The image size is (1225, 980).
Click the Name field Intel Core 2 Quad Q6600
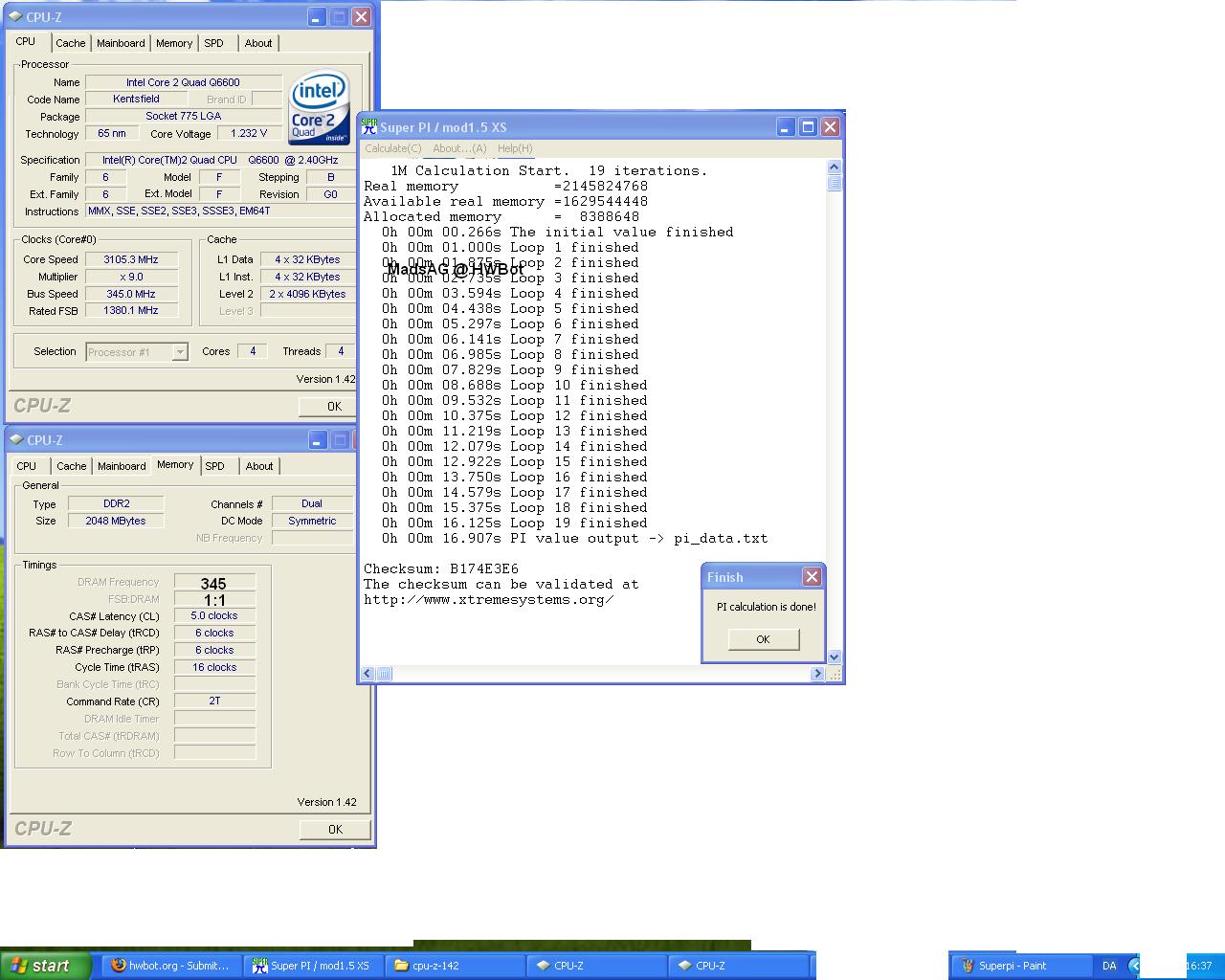click(x=183, y=82)
